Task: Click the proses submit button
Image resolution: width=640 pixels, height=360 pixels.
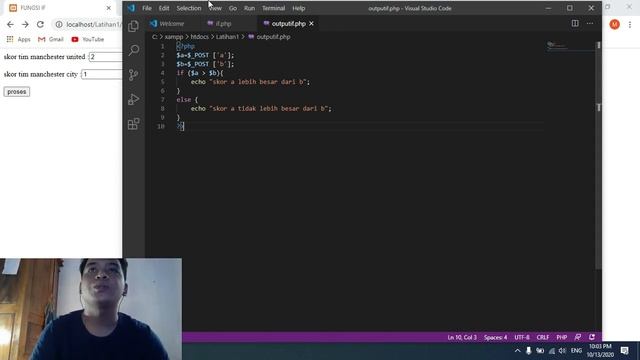Action: pos(17,91)
